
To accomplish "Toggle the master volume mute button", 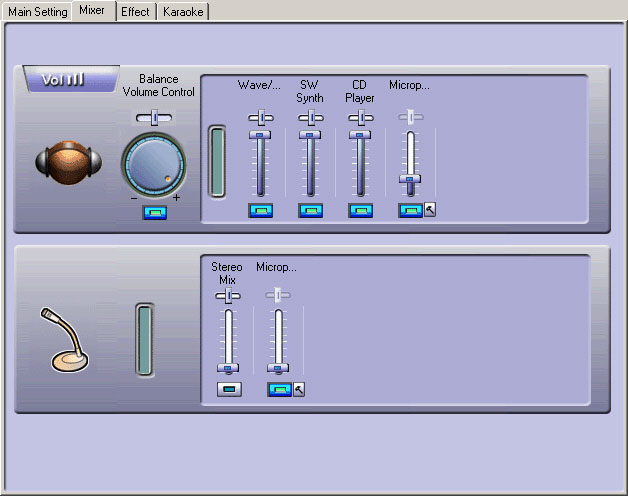I will click(x=155, y=212).
